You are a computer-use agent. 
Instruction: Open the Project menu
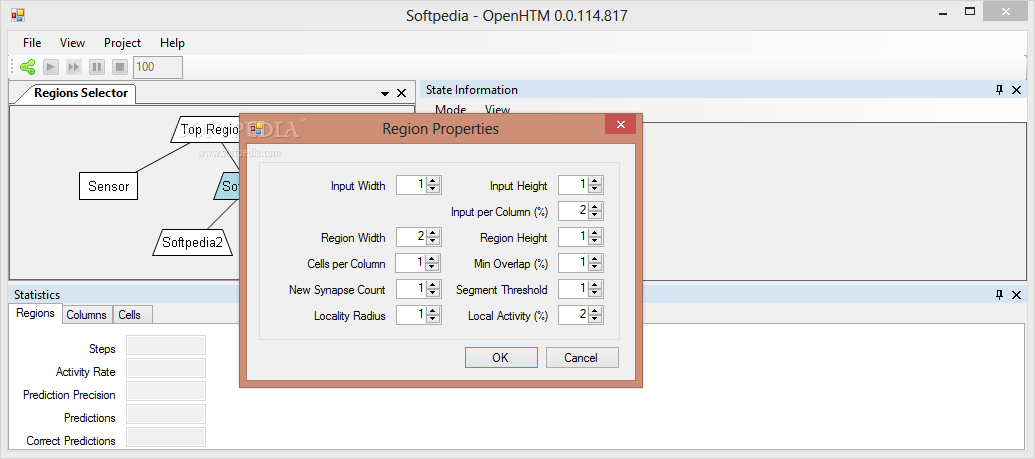click(122, 43)
